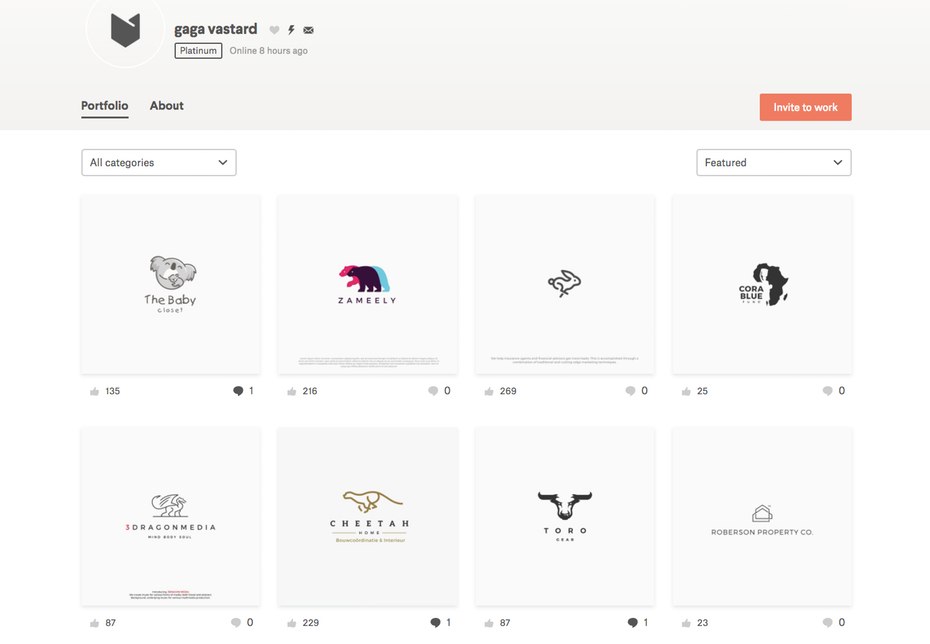Viewport: 930px width, 644px height.
Task: Switch to the About tab
Action: click(x=167, y=106)
